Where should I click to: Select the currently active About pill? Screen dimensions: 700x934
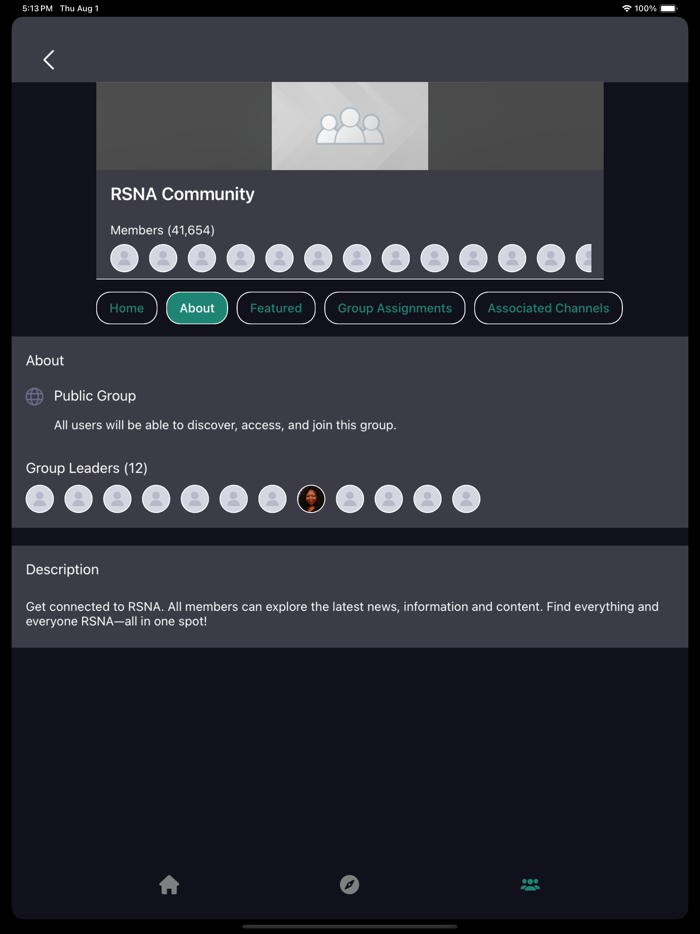click(196, 308)
